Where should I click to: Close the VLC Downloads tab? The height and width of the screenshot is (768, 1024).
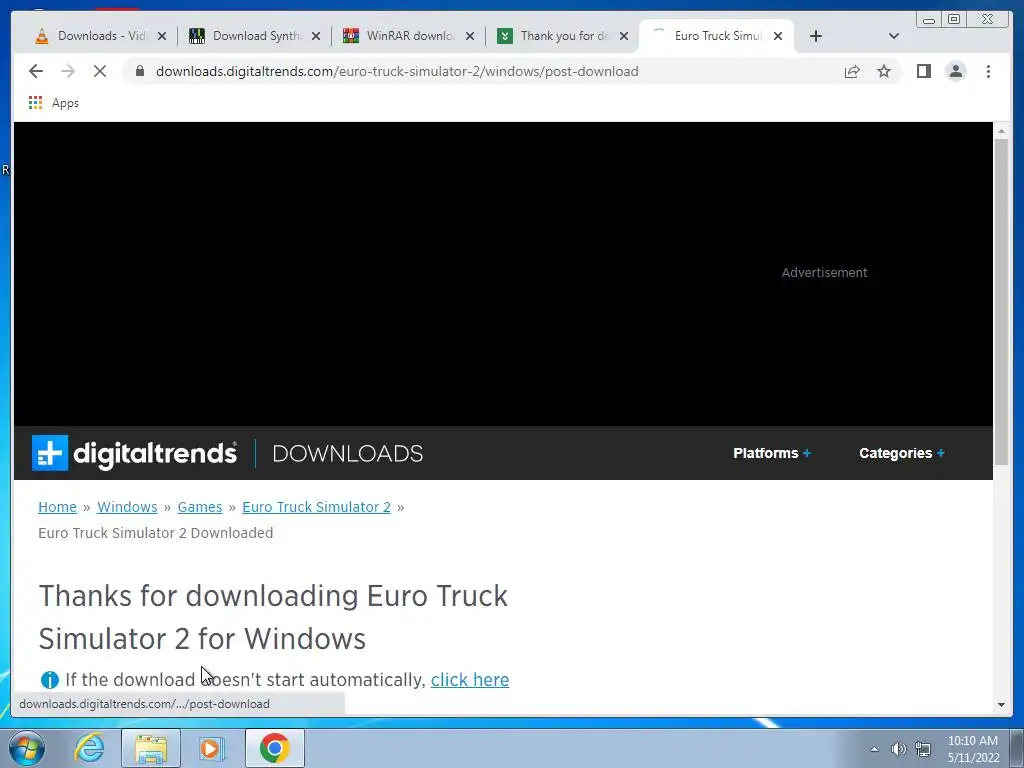tap(162, 36)
